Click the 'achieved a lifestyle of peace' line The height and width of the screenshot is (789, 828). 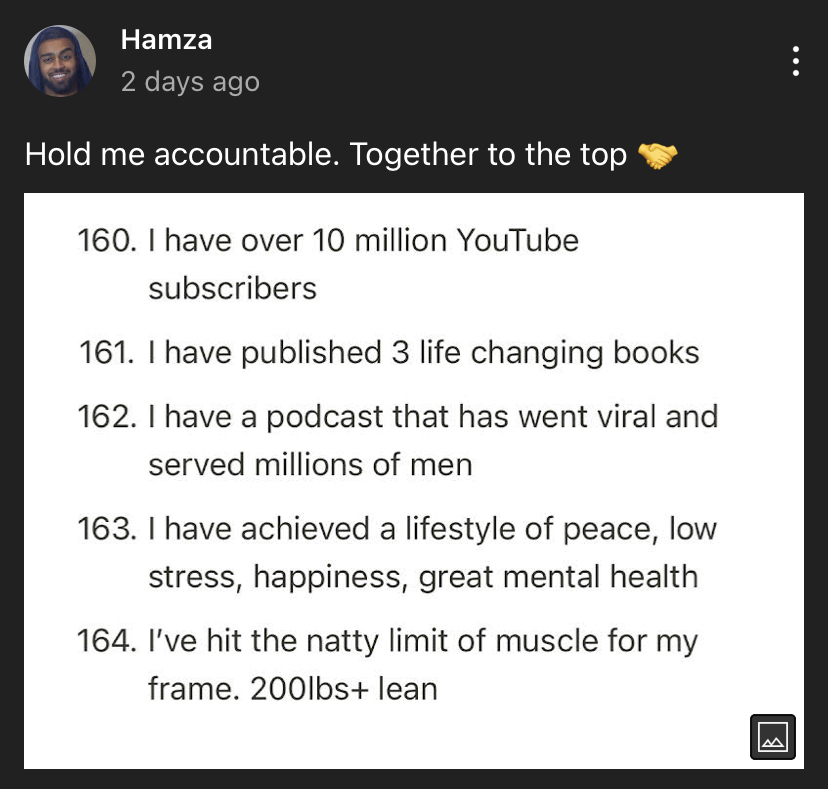432,529
